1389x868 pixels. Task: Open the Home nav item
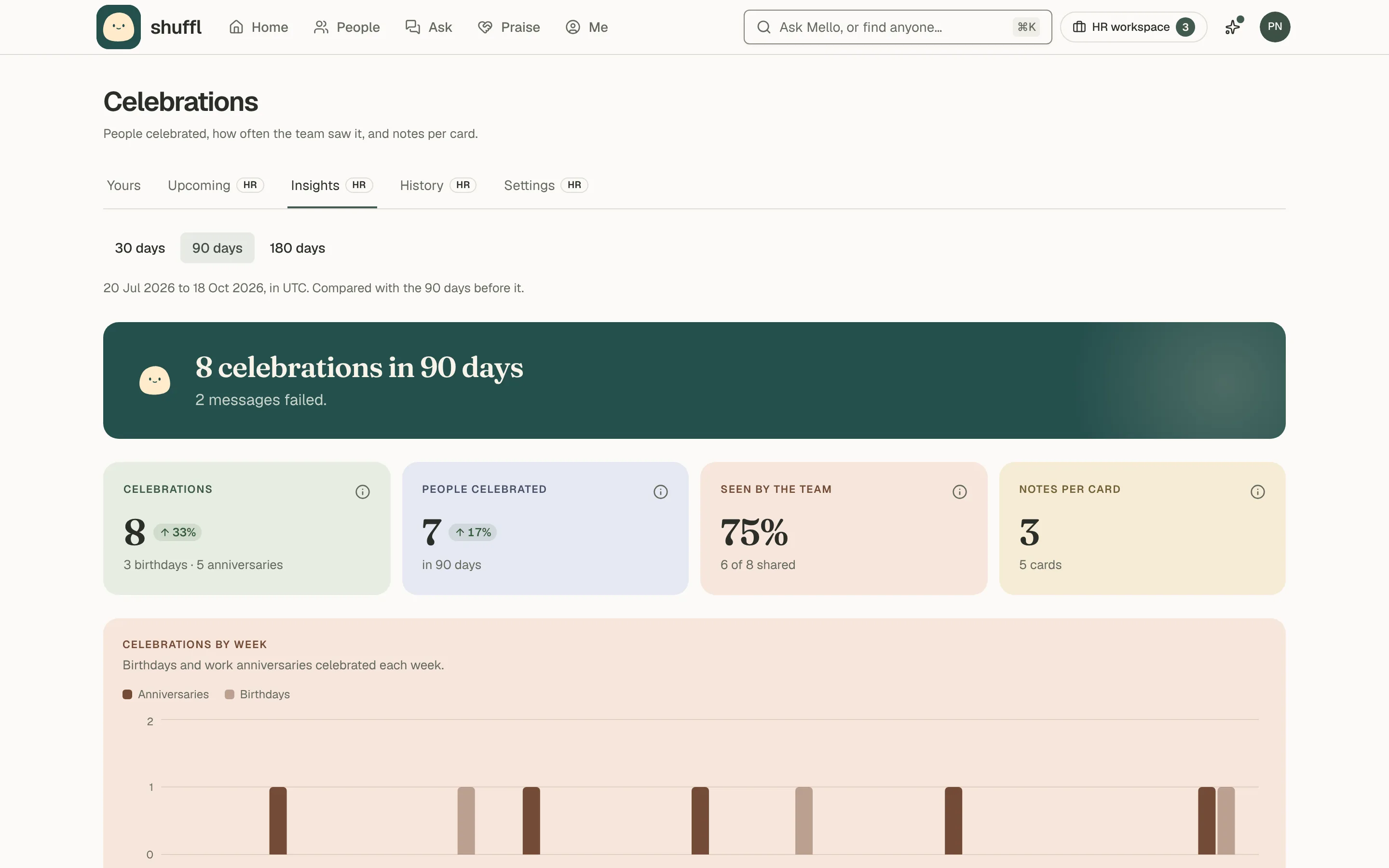[259, 27]
